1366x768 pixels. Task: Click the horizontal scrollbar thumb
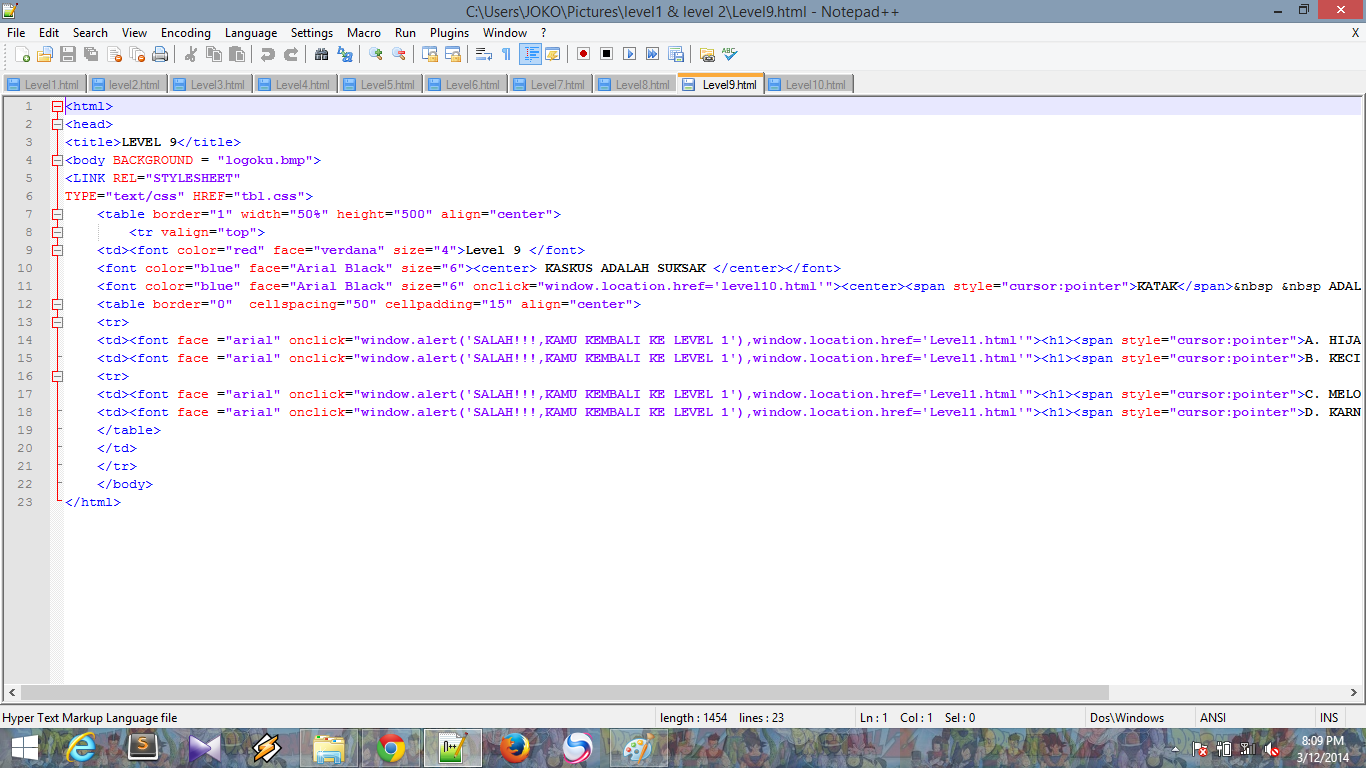(565, 692)
